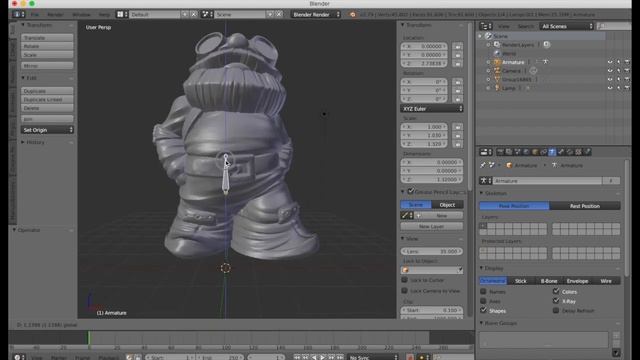Open the Object Constraints properties tab icon

click(543, 152)
